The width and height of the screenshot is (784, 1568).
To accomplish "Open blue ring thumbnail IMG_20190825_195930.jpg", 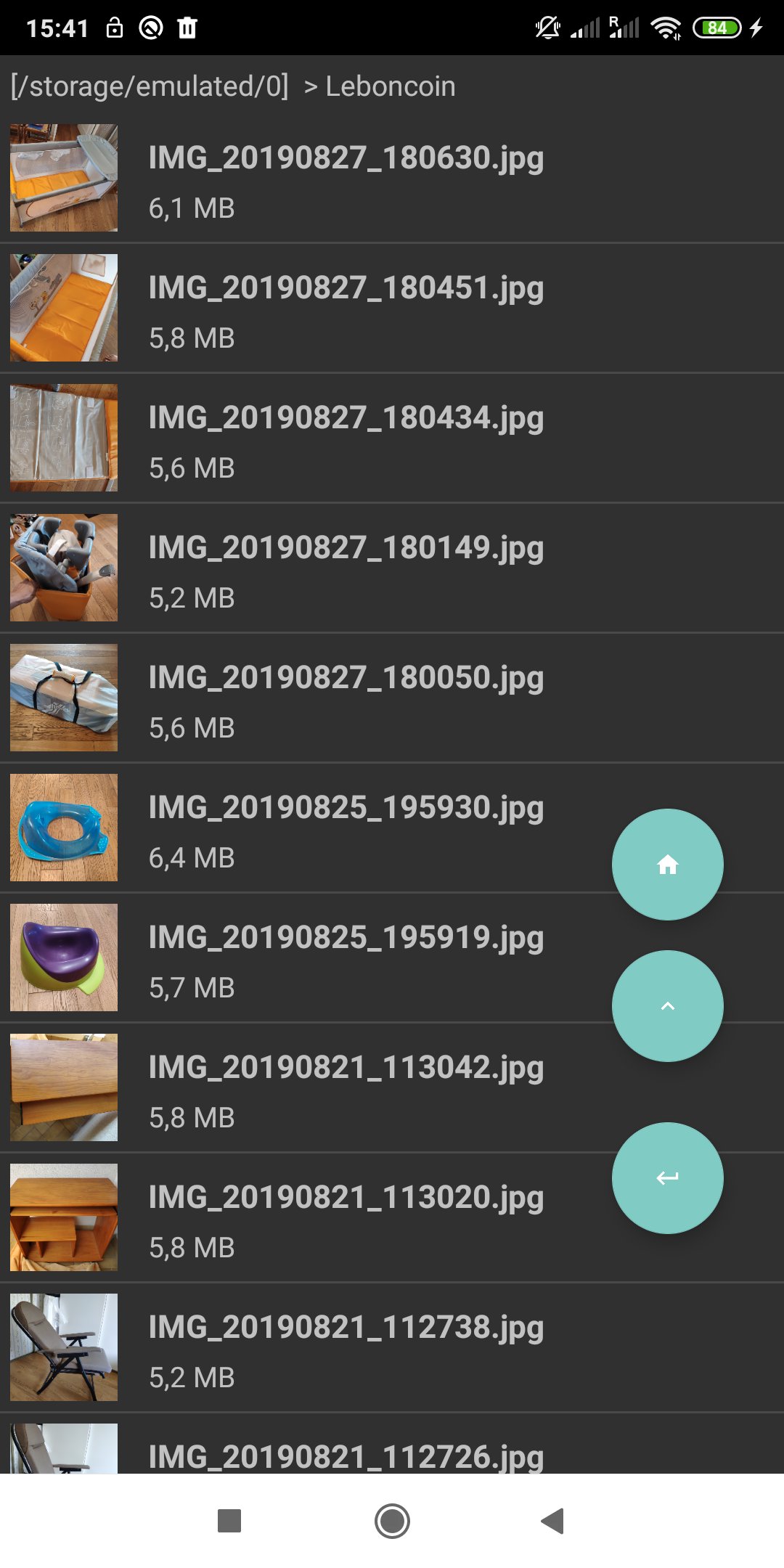I will coord(64,828).
